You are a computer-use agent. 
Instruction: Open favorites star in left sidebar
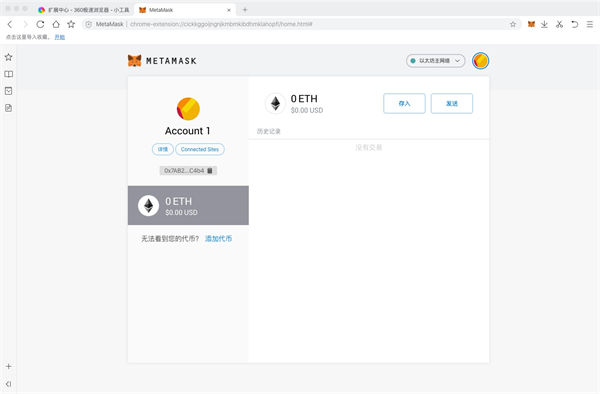click(8, 57)
